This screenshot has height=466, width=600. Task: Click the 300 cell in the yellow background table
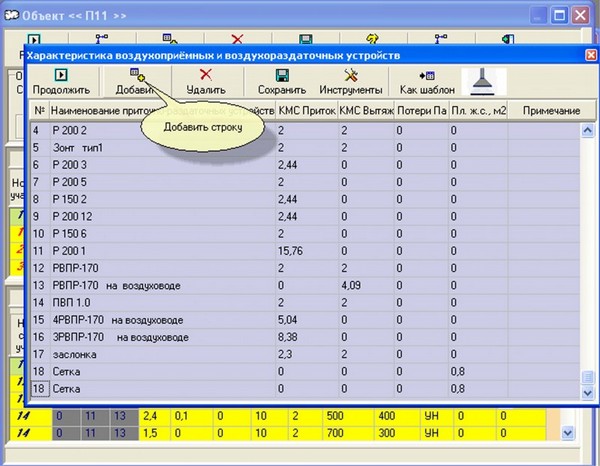[x=397, y=433]
